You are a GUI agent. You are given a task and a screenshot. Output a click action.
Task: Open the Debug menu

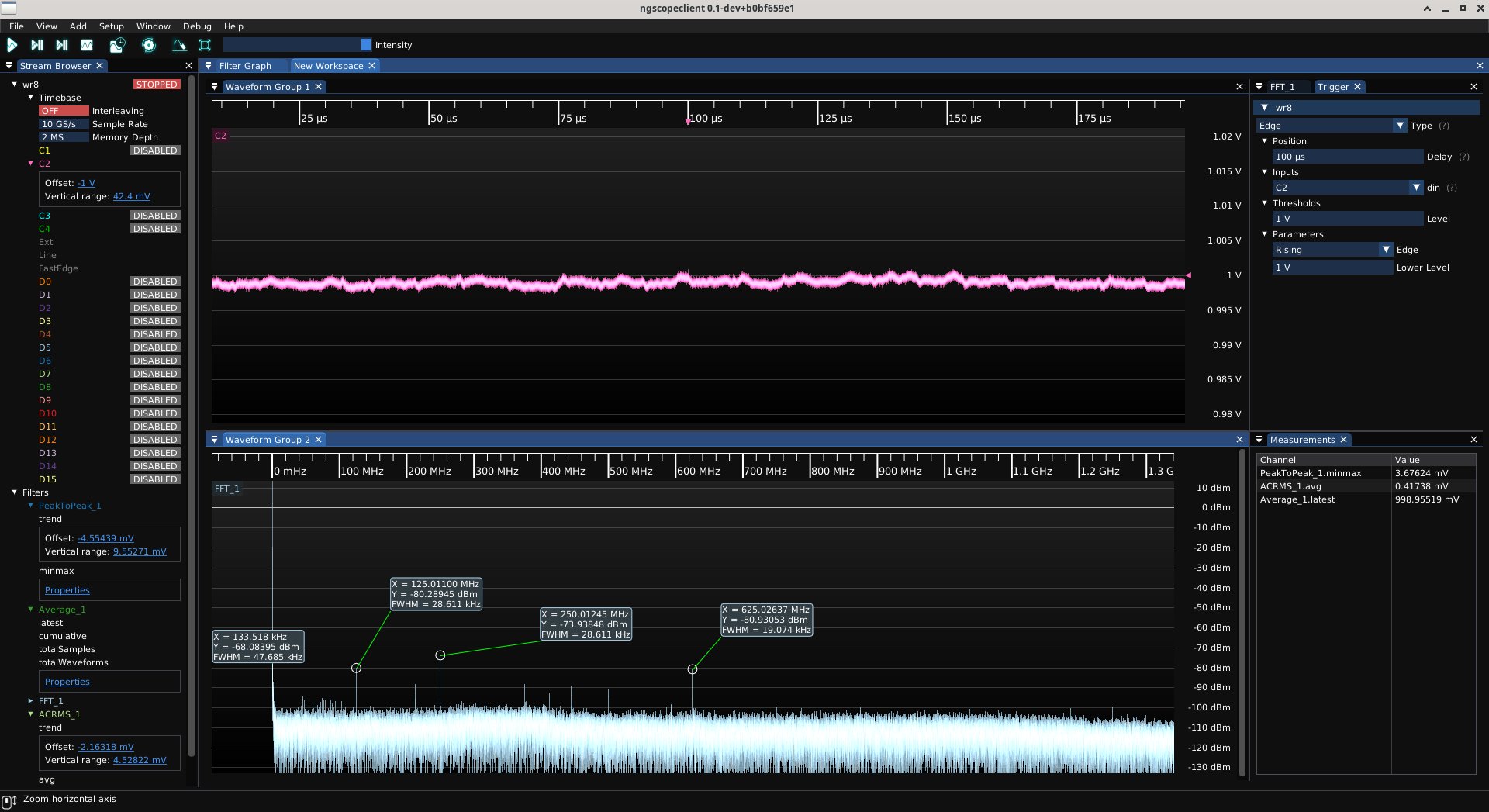(197, 26)
